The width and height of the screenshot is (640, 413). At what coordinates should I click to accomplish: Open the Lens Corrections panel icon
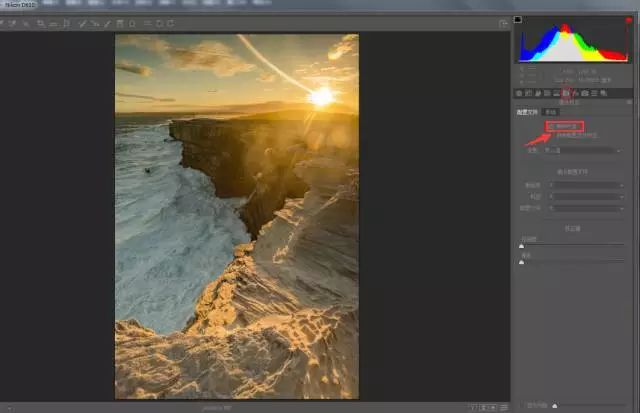pos(566,93)
